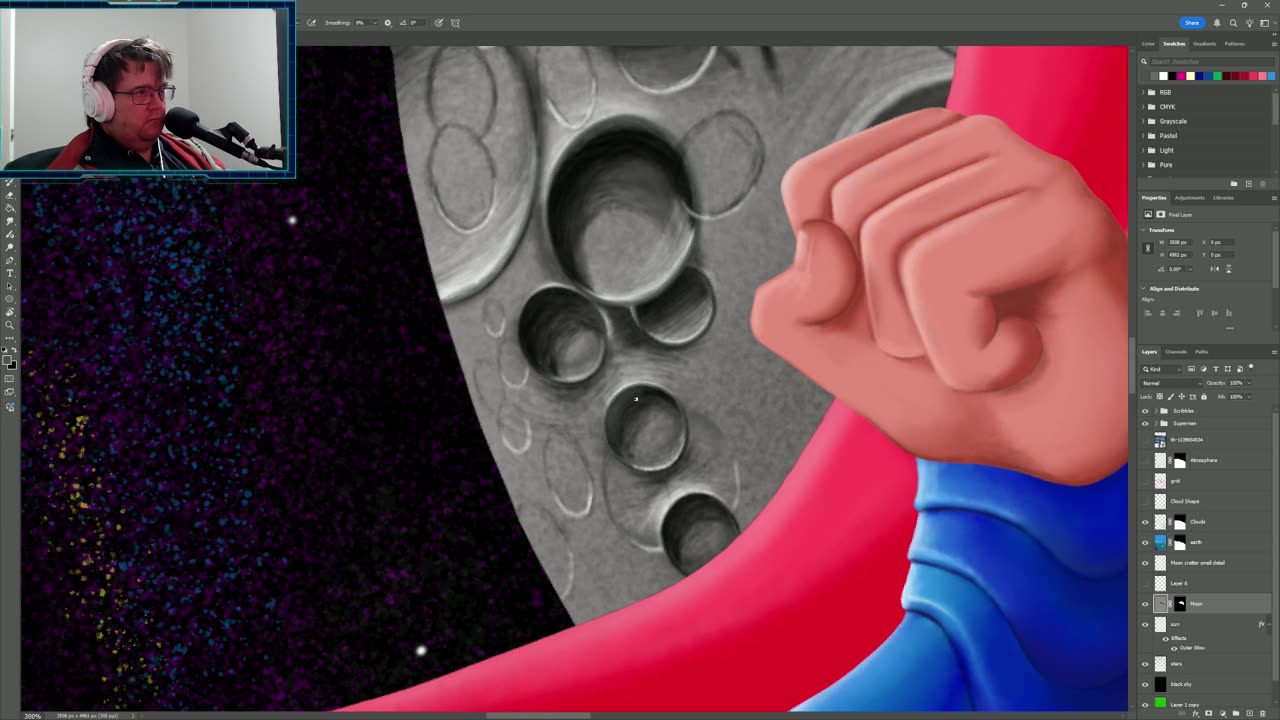Expand the RGB swatch group
This screenshot has height=720, width=1280.
[1143, 92]
